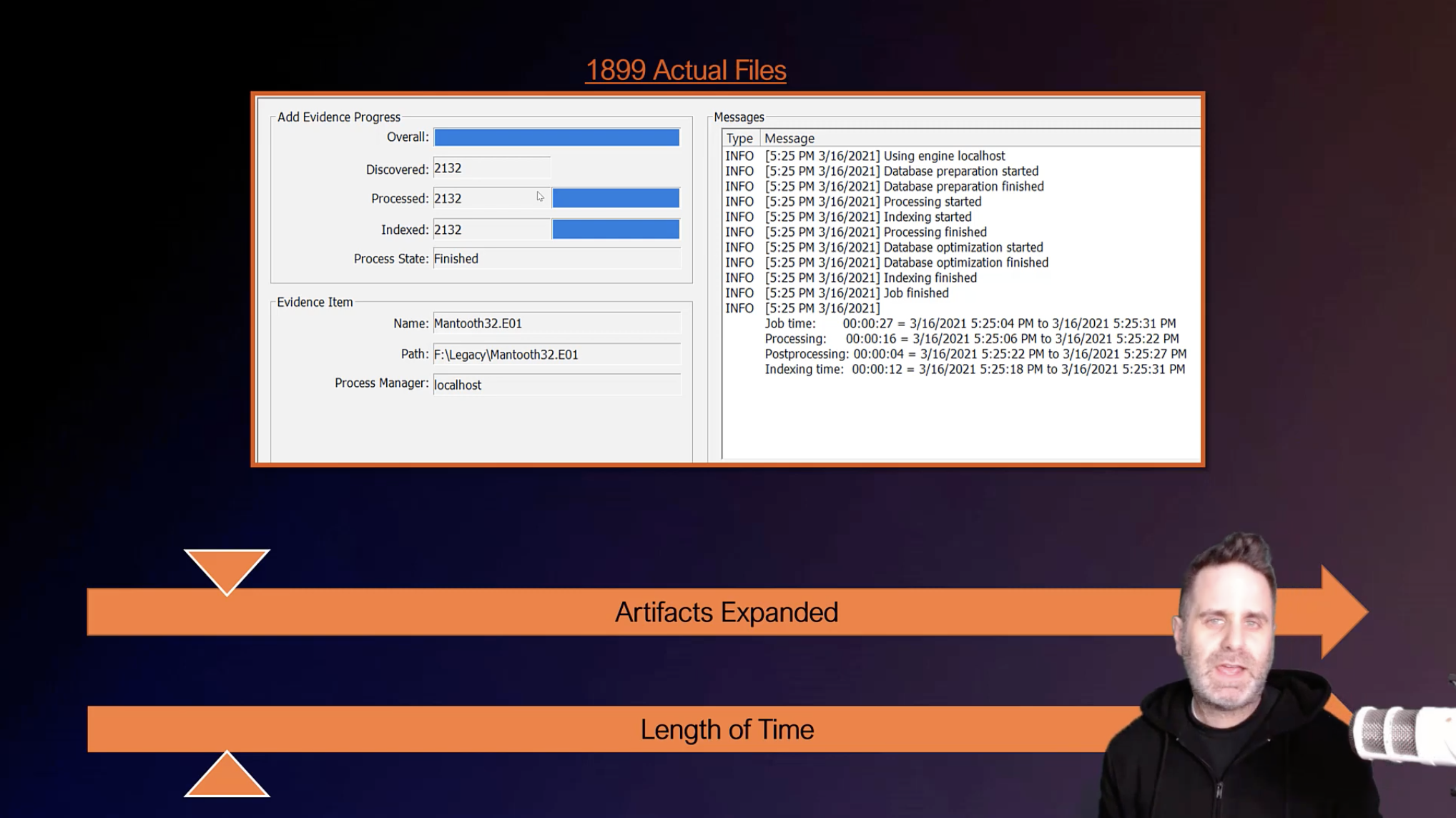Select the Database optimization finished message

point(907,262)
